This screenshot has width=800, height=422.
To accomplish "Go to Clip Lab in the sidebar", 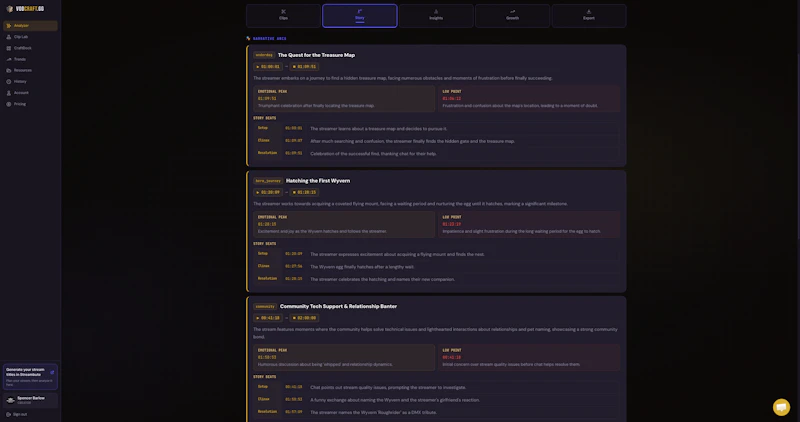I will [x=30, y=37].
